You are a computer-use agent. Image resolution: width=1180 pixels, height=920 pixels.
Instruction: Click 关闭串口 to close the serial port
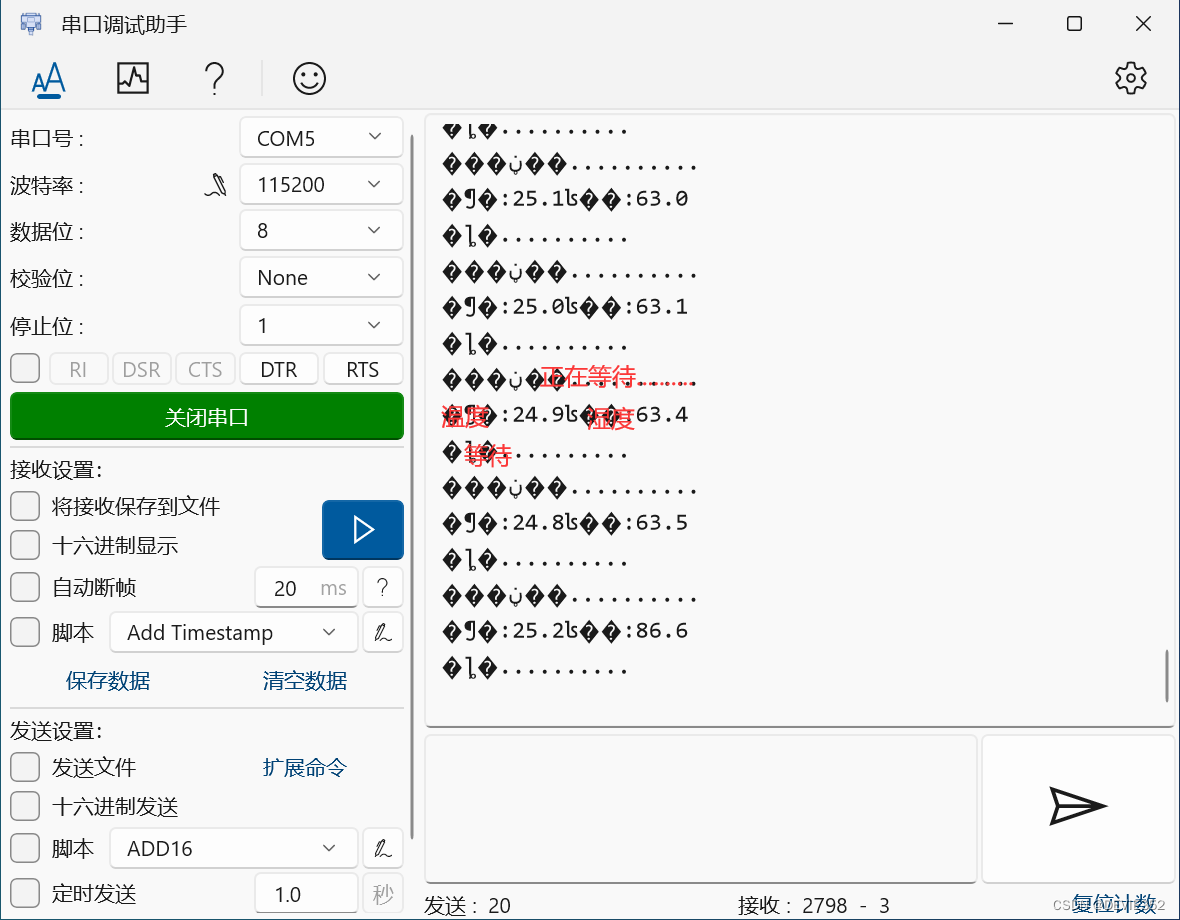click(x=206, y=416)
